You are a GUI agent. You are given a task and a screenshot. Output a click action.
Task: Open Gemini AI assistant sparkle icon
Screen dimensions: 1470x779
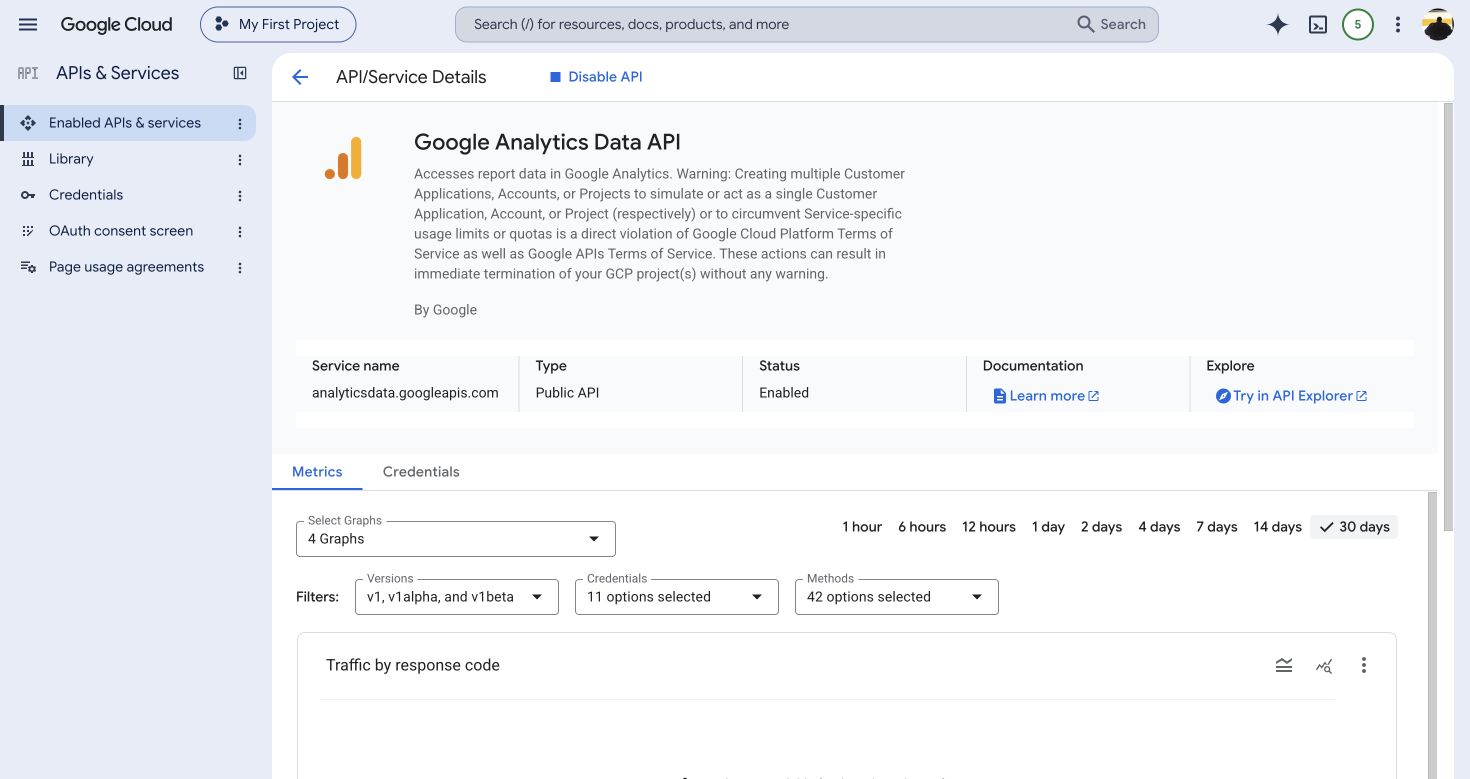[x=1277, y=25]
